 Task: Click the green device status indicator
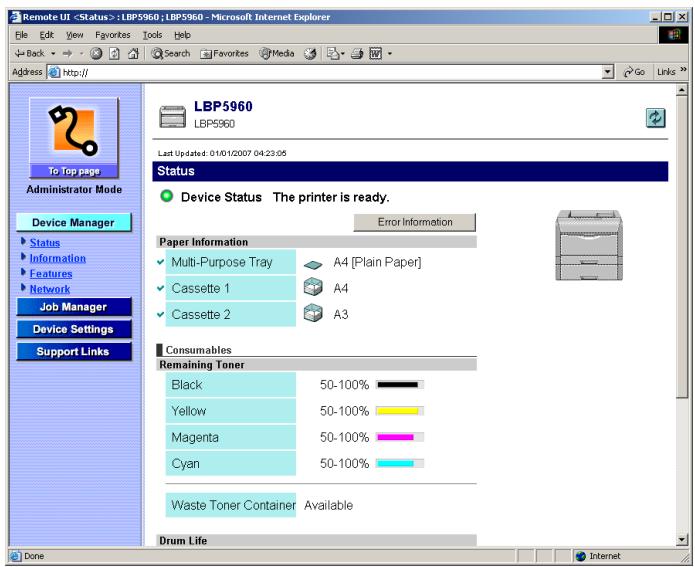coord(167,196)
